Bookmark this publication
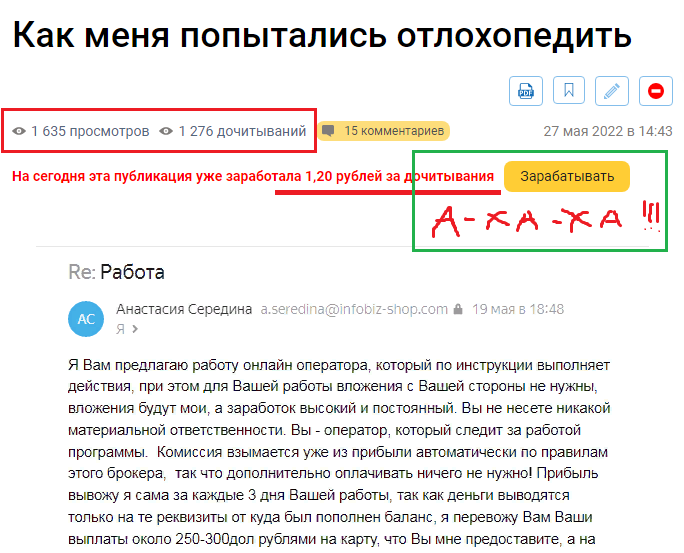This screenshot has height=553, width=684. pyautogui.click(x=569, y=90)
